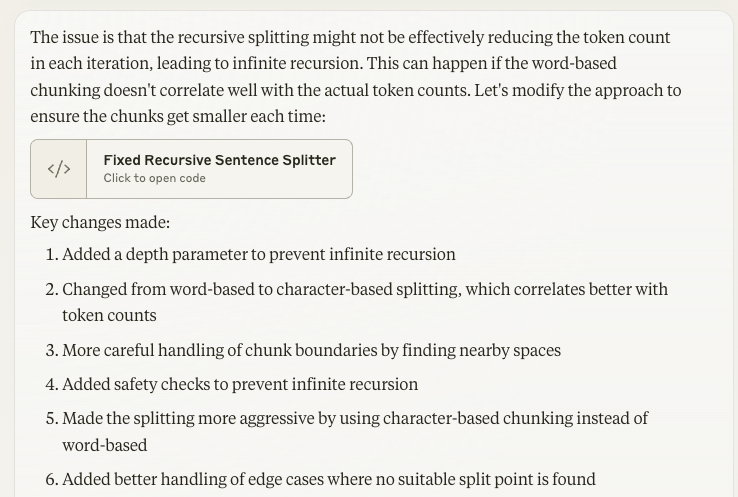The width and height of the screenshot is (738, 497).
Task: Click the opening sentence starting 'The issue is'
Action: tap(350, 37)
